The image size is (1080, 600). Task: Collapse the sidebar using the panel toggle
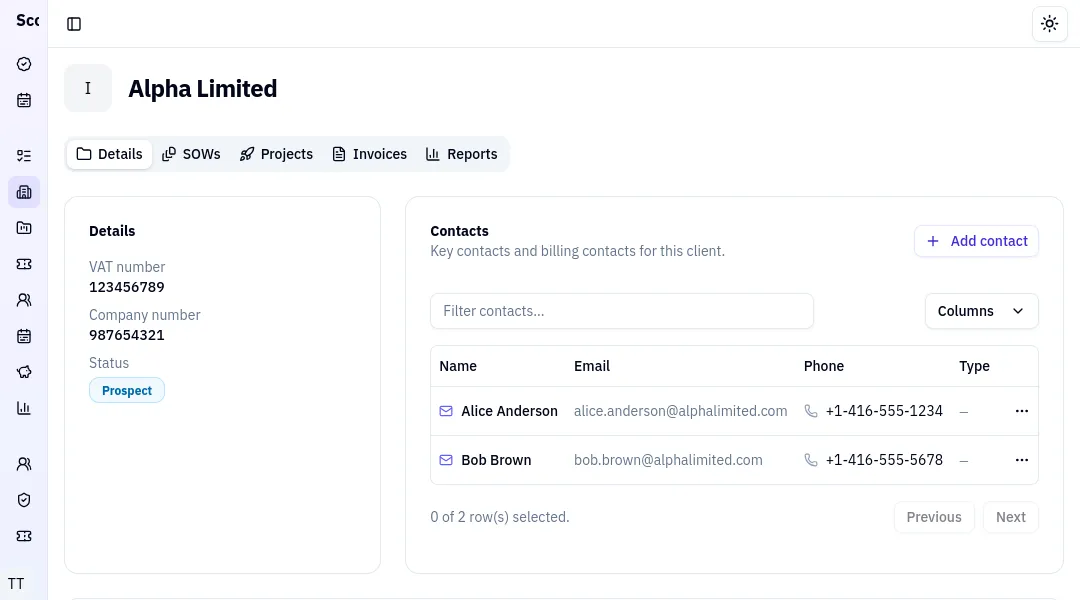74,23
